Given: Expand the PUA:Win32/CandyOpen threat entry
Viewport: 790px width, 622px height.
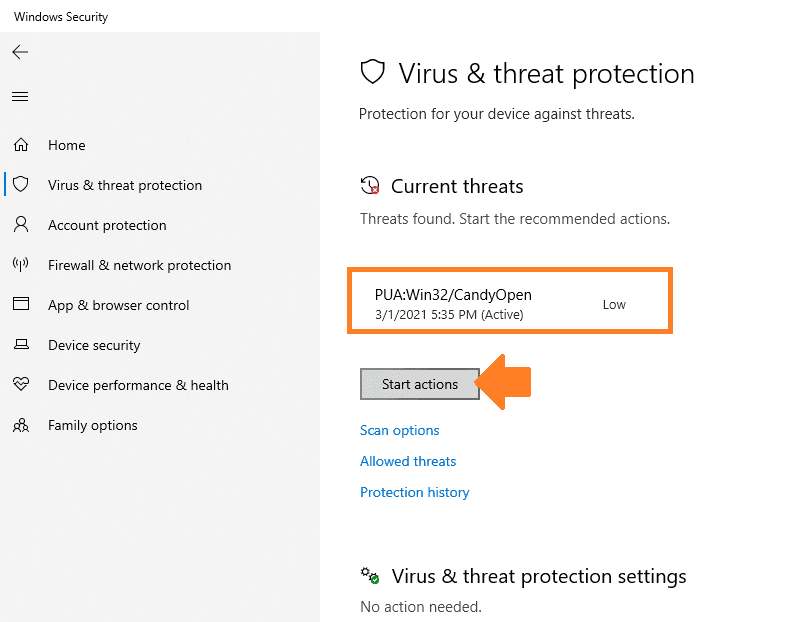Looking at the screenshot, I should (x=510, y=301).
